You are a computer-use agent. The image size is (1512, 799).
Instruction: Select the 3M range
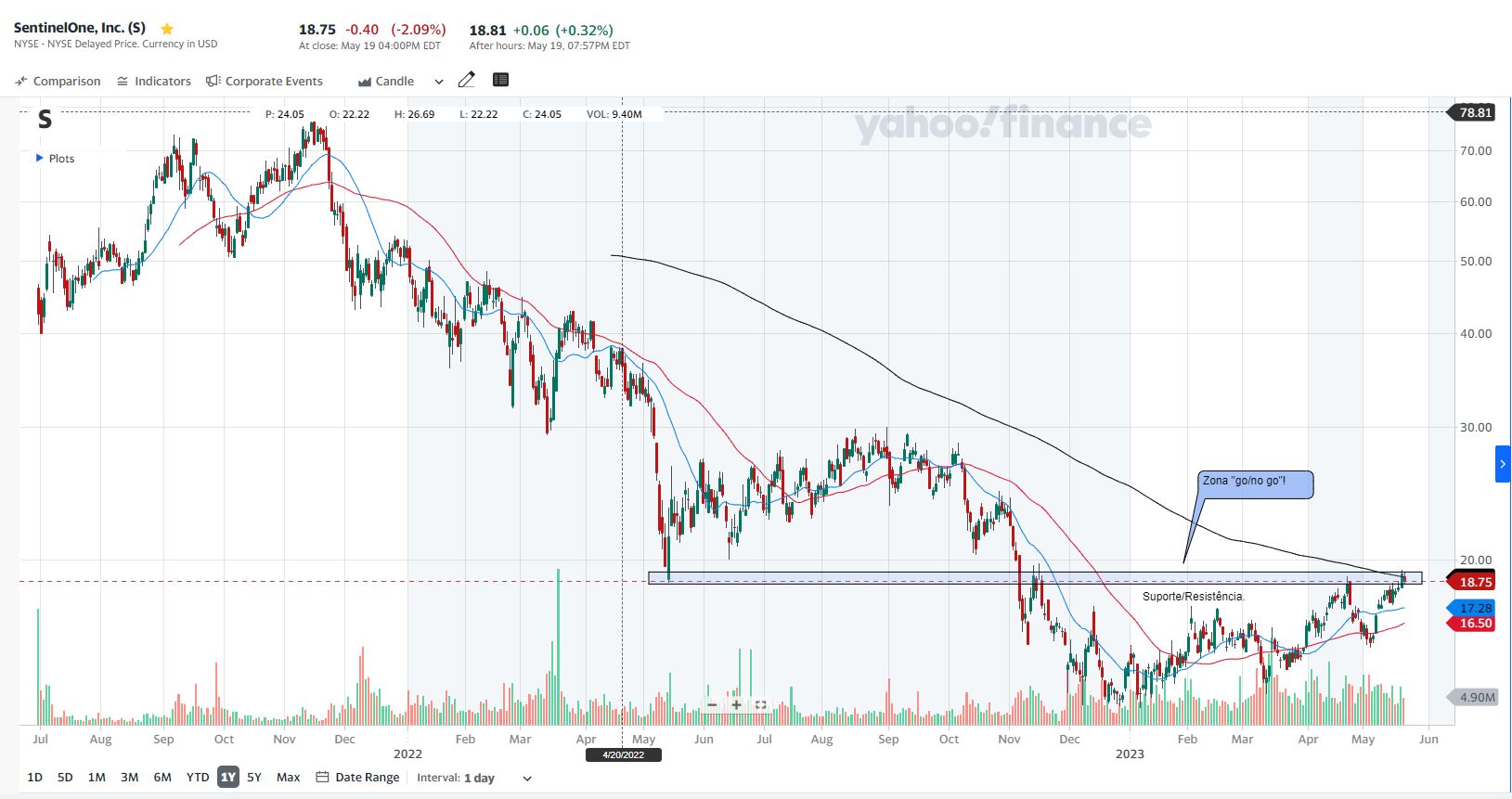pyautogui.click(x=130, y=778)
